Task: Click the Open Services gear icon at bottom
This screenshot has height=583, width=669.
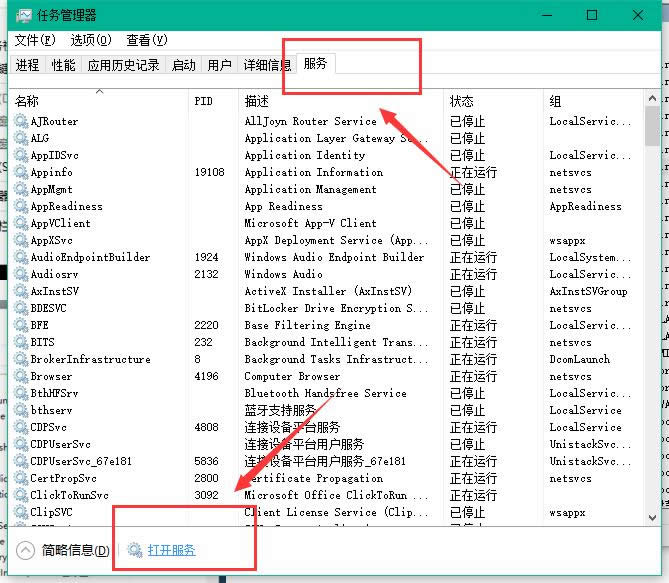Action: [136, 550]
